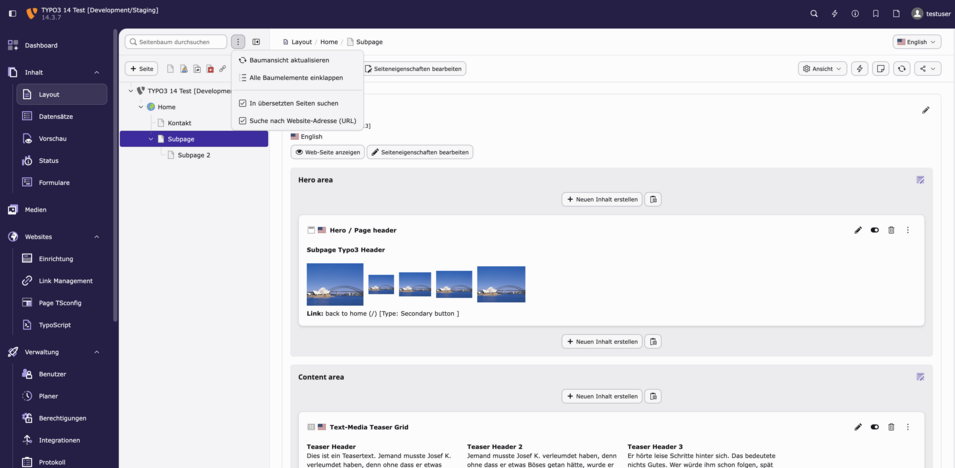Uncheck In übersetzten Seiten suchen
Image resolution: width=955 pixels, height=468 pixels.
tap(297, 104)
